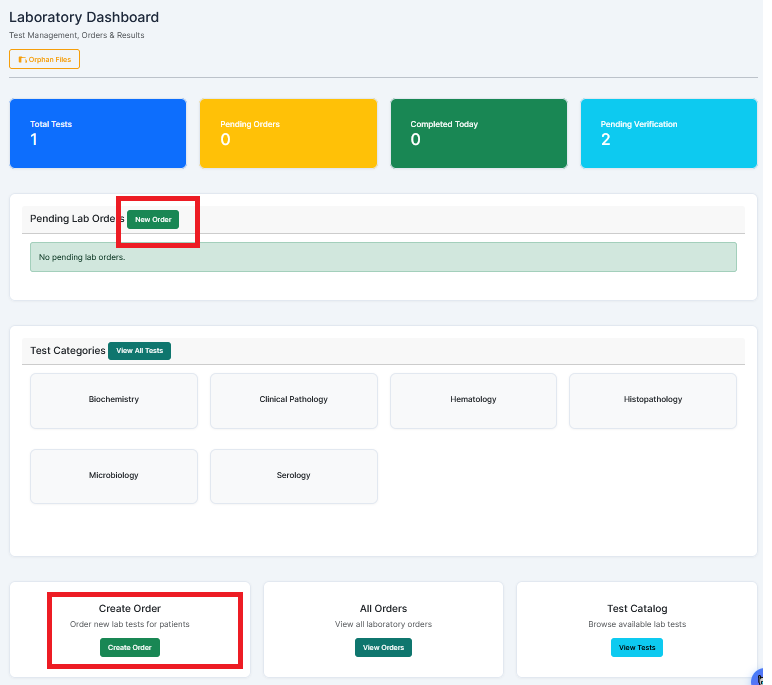Viewport: 772px width, 685px height.
Task: Select the Clinical Pathology category
Action: coord(294,401)
